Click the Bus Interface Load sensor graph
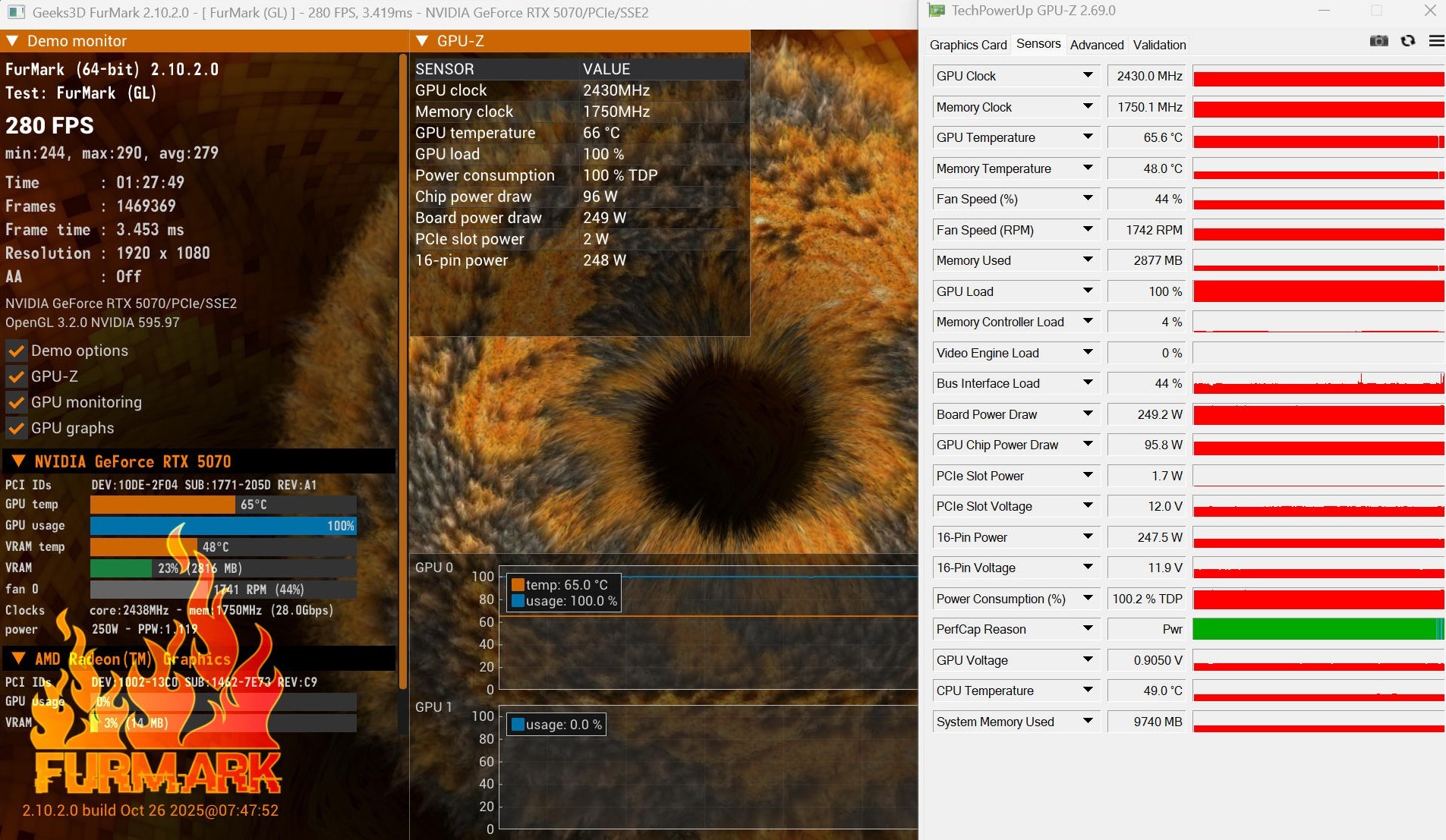This screenshot has width=1446, height=840. pyautogui.click(x=1318, y=383)
